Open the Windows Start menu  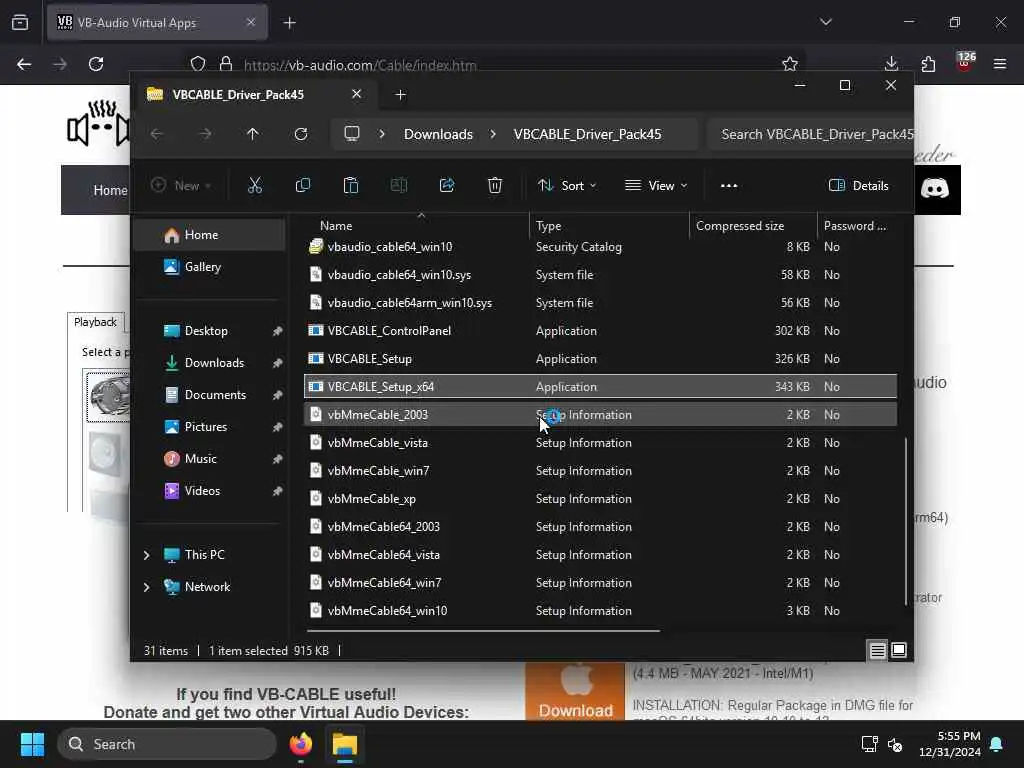(32, 744)
